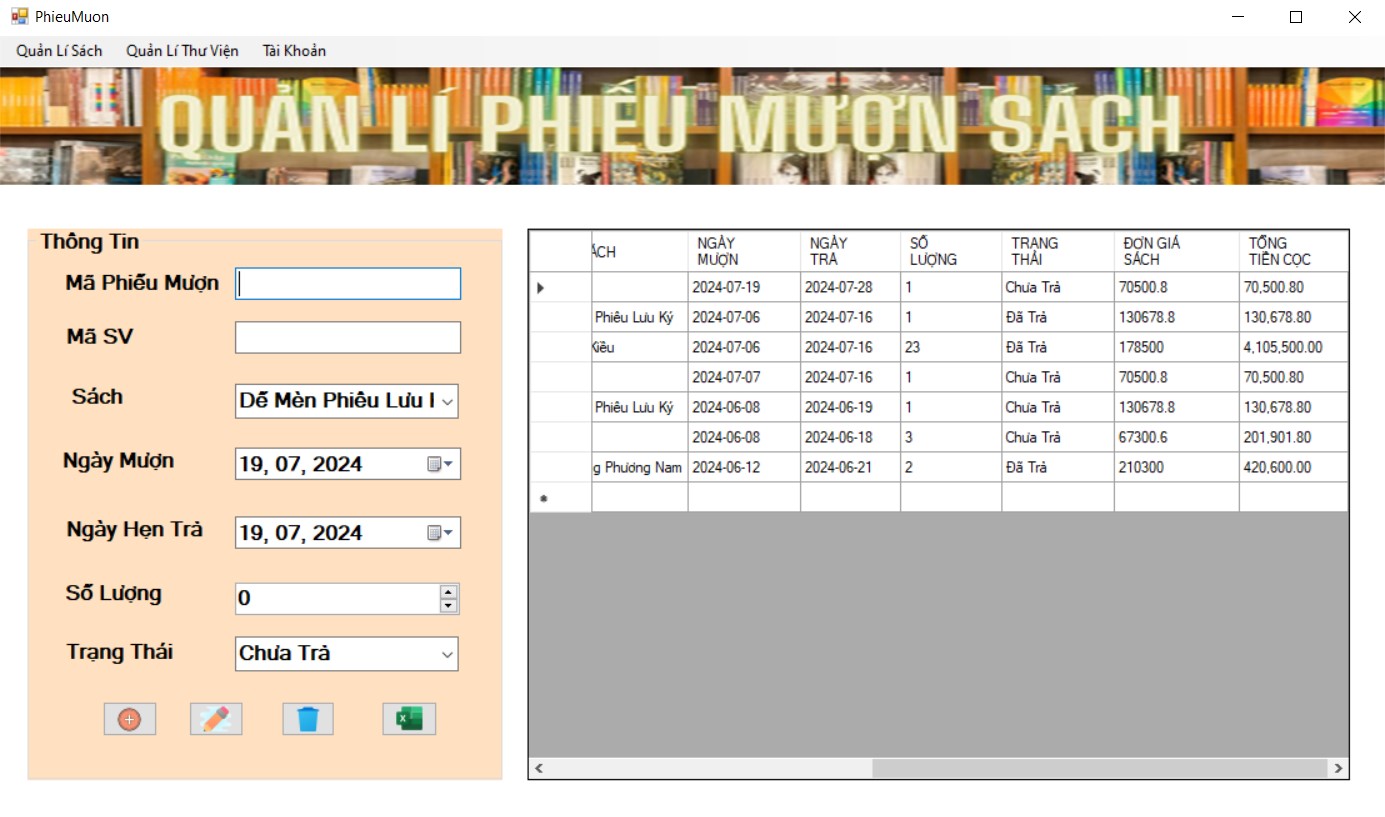The height and width of the screenshot is (817, 1385).
Task: Expand the Trạng Thái status dropdown
Action: [x=447, y=655]
